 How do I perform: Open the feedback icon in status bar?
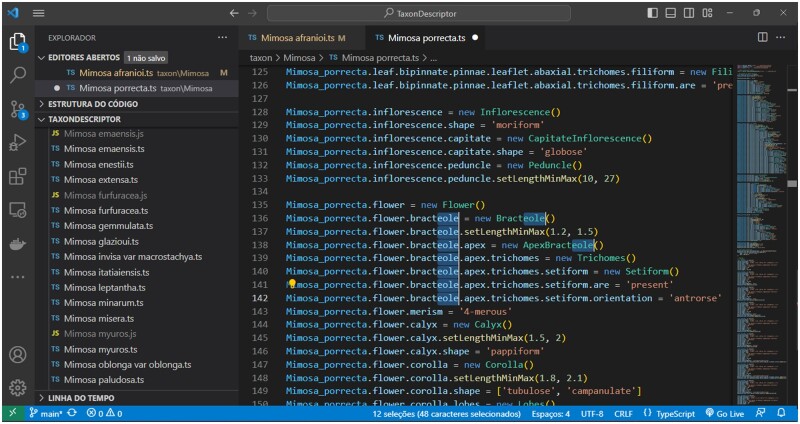pyautogui.click(x=761, y=413)
